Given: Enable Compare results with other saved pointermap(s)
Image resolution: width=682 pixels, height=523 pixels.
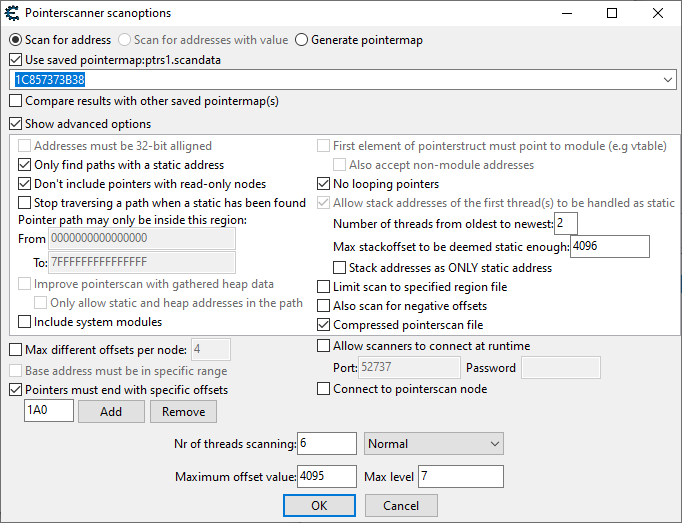Looking at the screenshot, I should 16,101.
